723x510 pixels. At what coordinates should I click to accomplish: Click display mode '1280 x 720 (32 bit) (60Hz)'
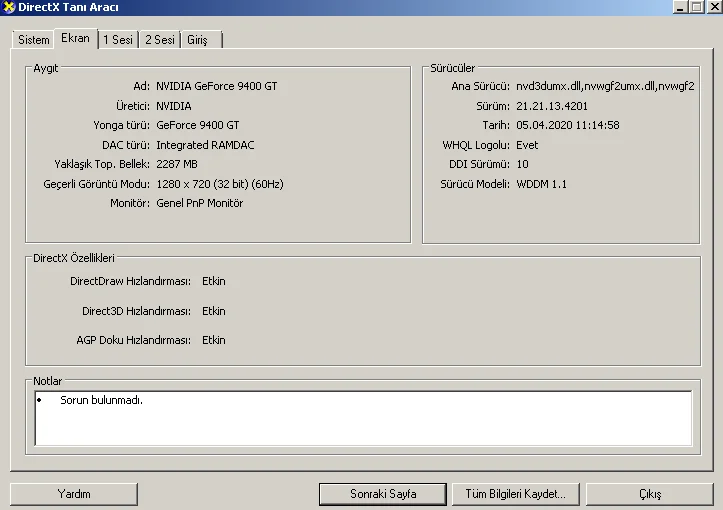[x=220, y=184]
